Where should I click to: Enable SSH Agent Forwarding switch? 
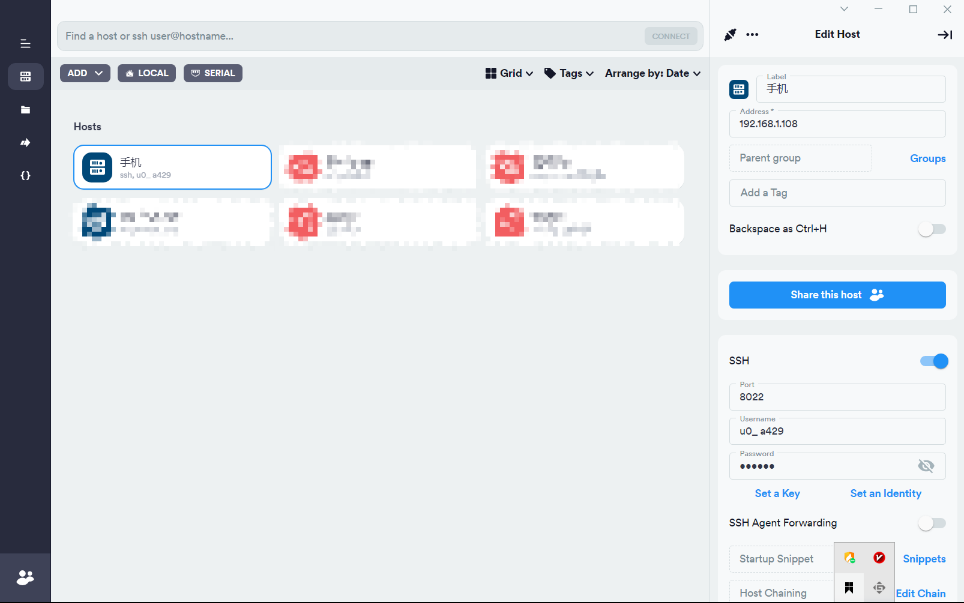pos(932,523)
